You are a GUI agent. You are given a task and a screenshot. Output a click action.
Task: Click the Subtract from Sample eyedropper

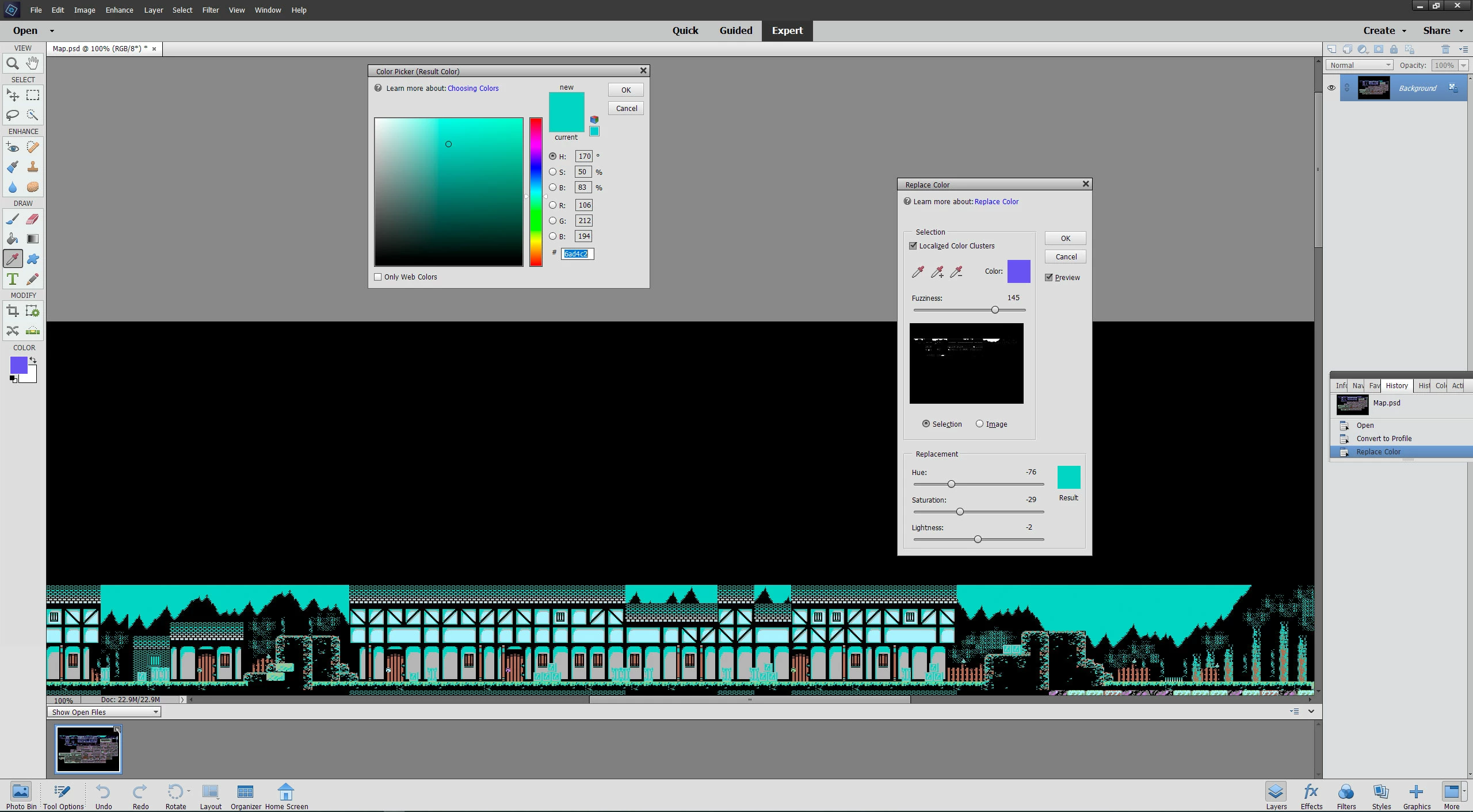click(x=956, y=271)
